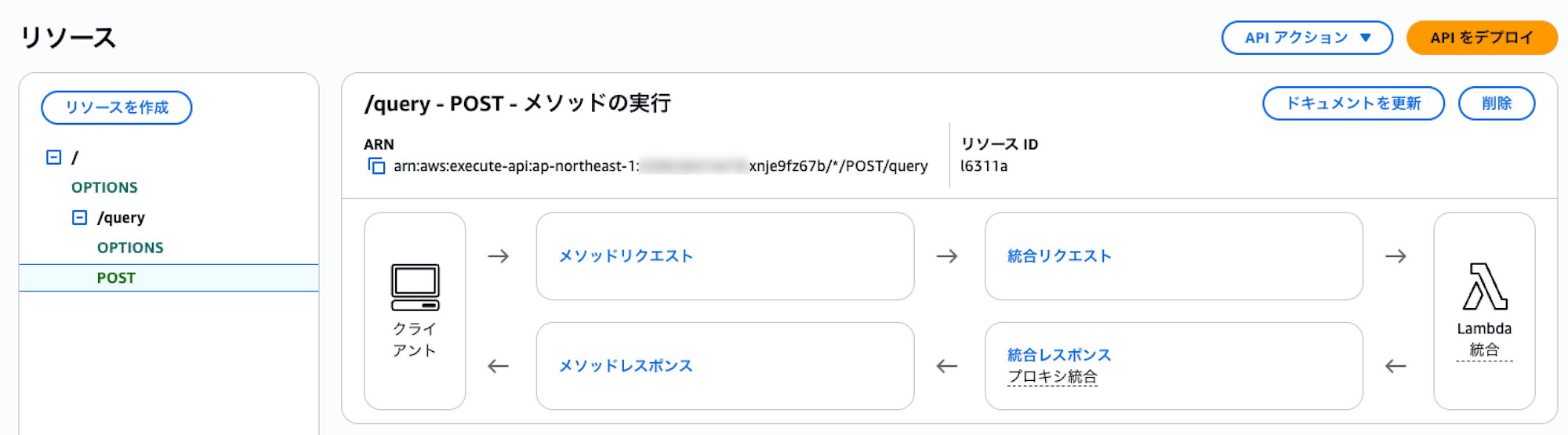Image resolution: width=1568 pixels, height=435 pixels.
Task: Copy the ARN with the copy icon
Action: pos(377,166)
